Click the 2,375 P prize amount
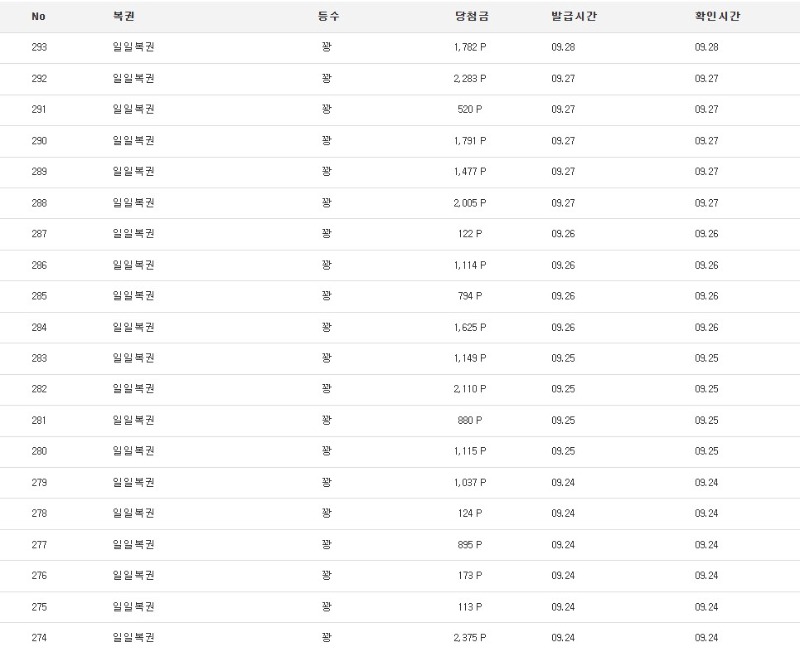 tap(469, 637)
